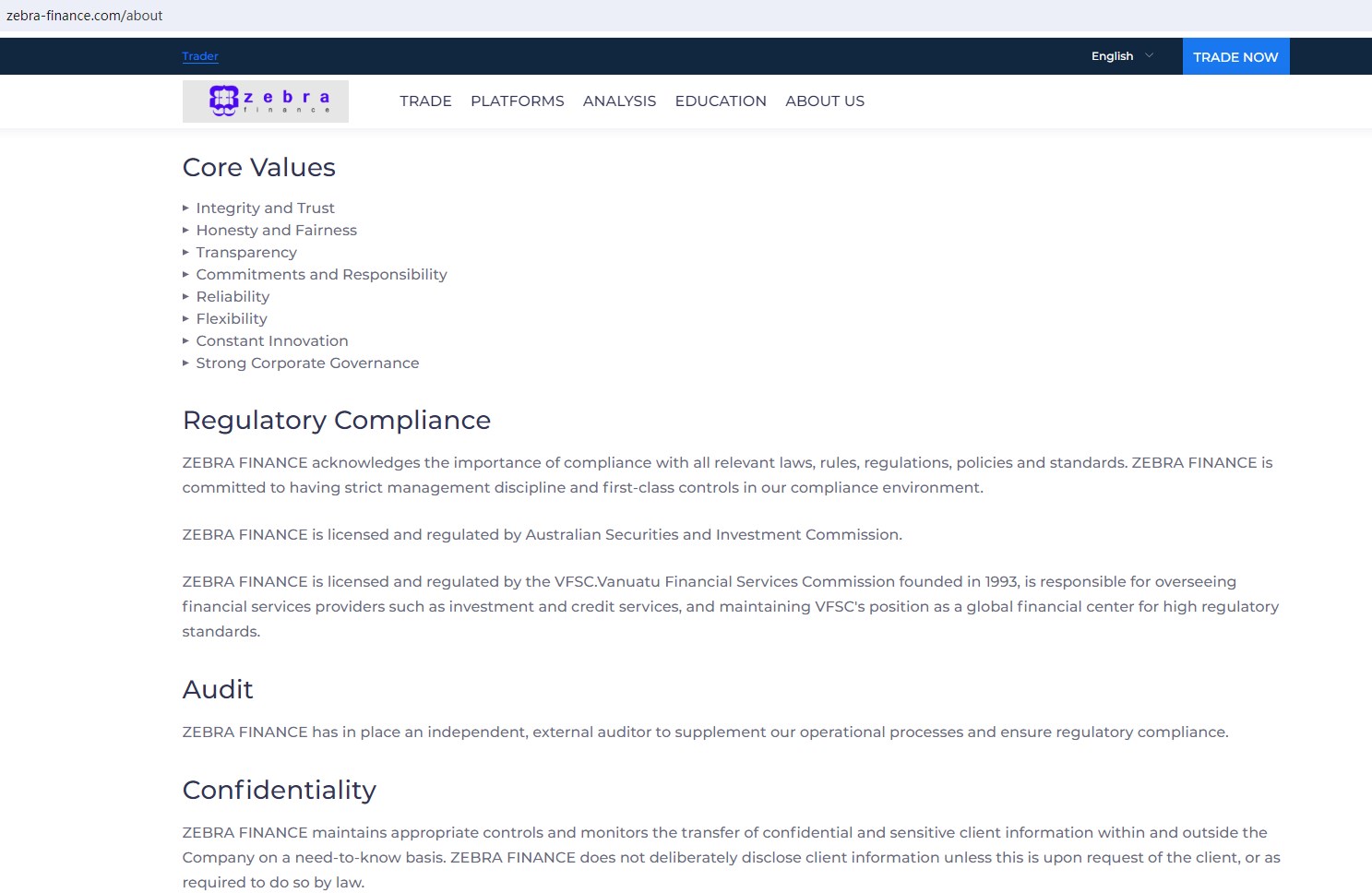Image resolution: width=1372 pixels, height=893 pixels.
Task: Follow the Trader link in top bar
Action: 200,56
